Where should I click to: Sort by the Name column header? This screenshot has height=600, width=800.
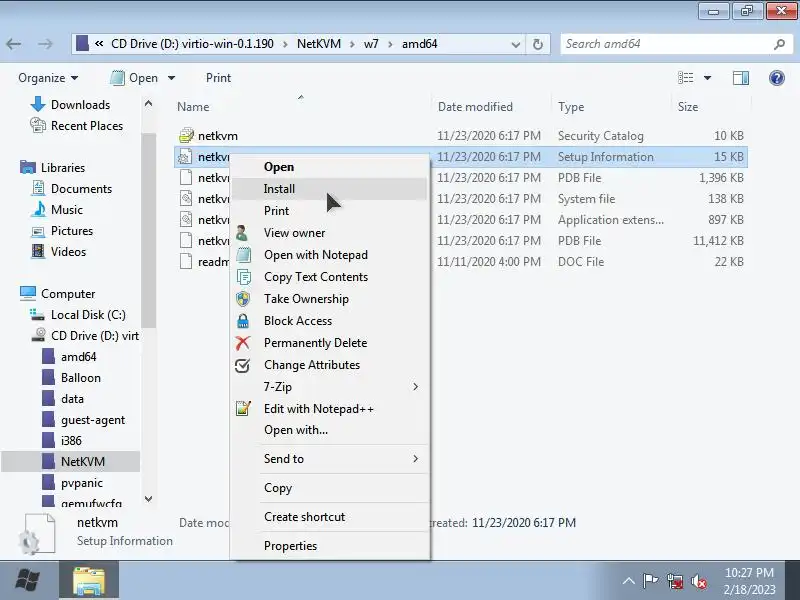pos(302,107)
